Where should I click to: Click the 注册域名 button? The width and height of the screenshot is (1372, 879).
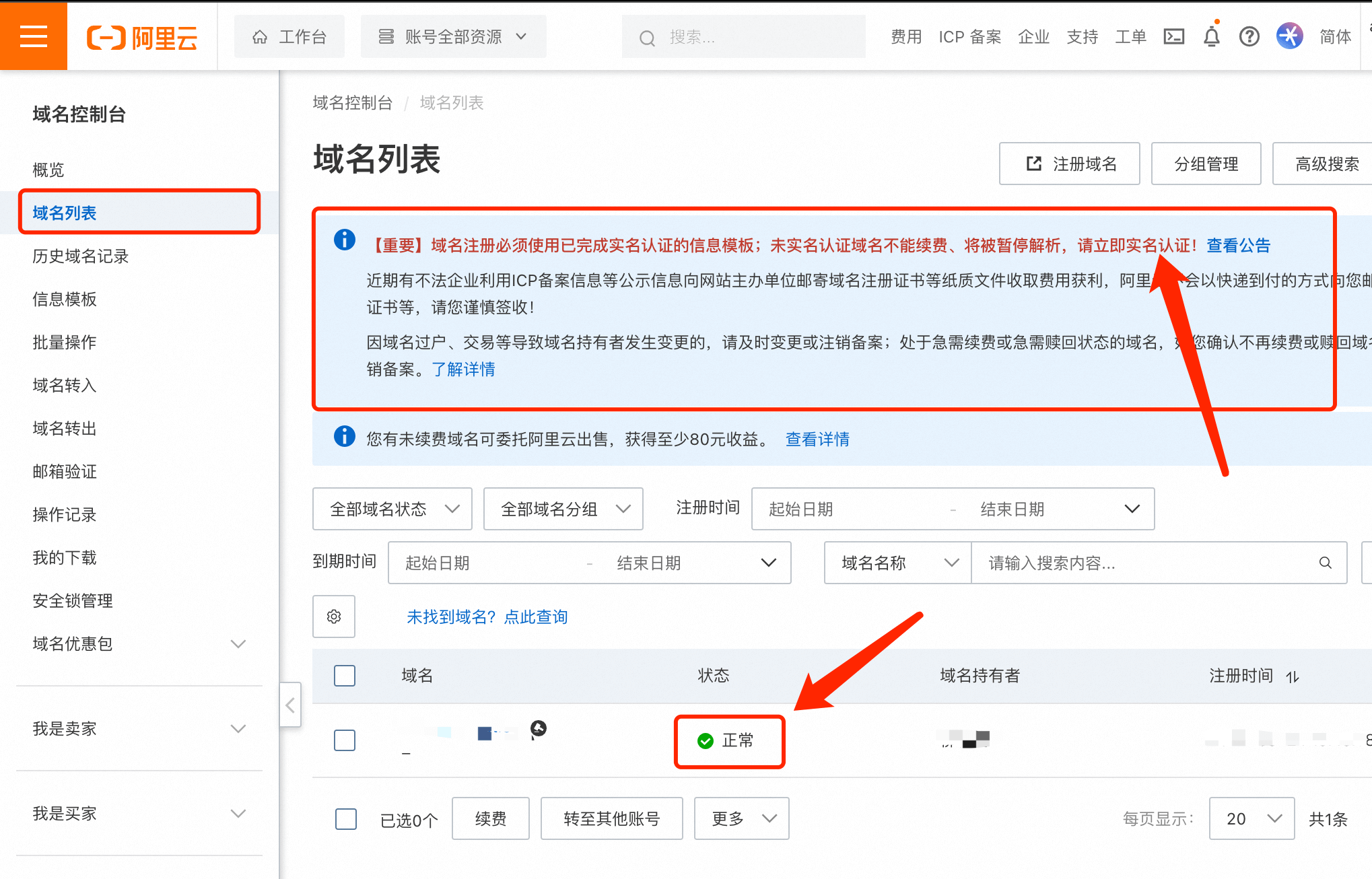click(x=1070, y=164)
